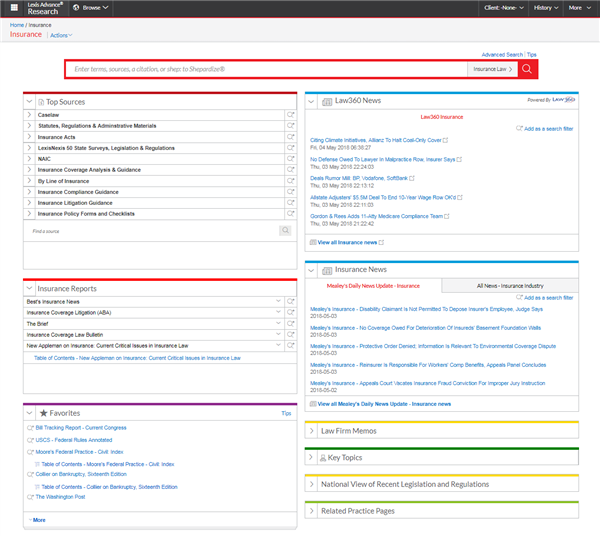Add Insurance Coverage Analysis & Guidance filter icon

pos(291,169)
